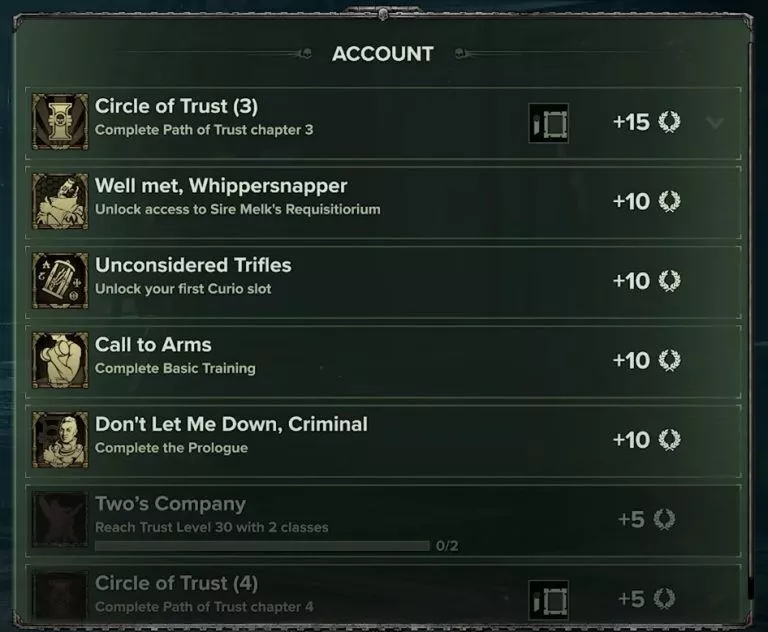
Task: Click the +10 score on Call to Arms
Action: tap(631, 360)
